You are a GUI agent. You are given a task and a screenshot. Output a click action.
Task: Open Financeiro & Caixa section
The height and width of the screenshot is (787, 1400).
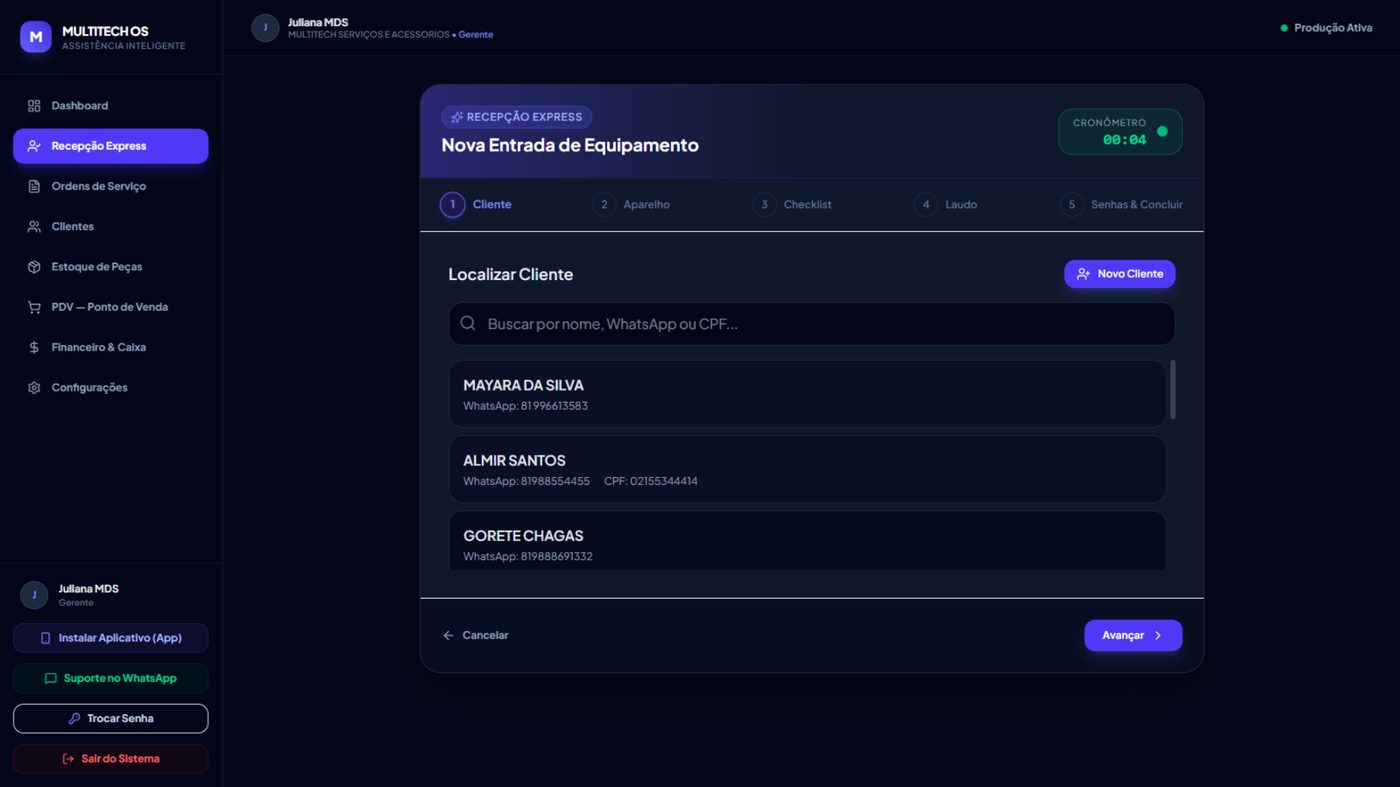tap(111, 347)
